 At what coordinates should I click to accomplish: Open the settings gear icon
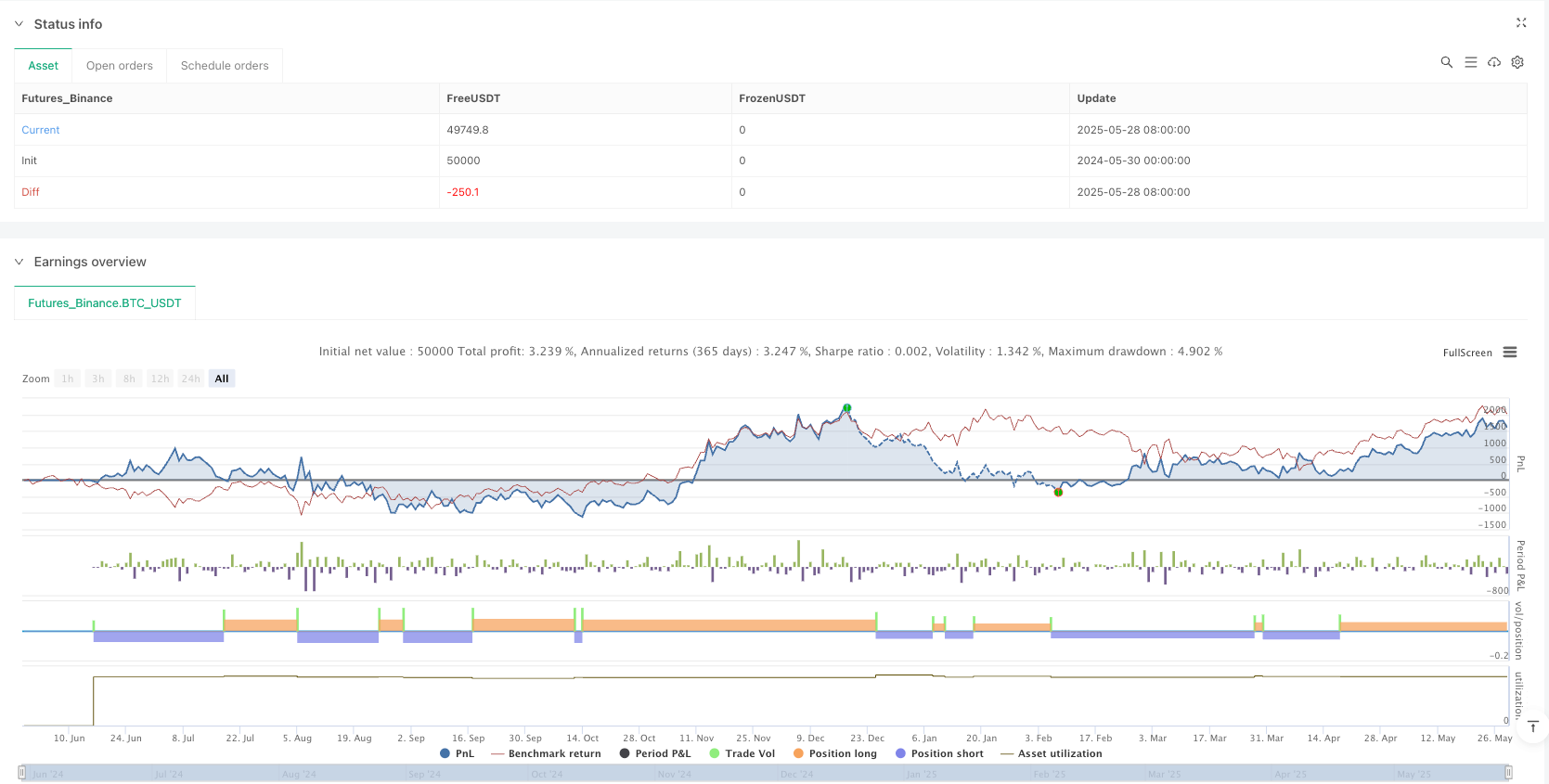coord(1517,62)
